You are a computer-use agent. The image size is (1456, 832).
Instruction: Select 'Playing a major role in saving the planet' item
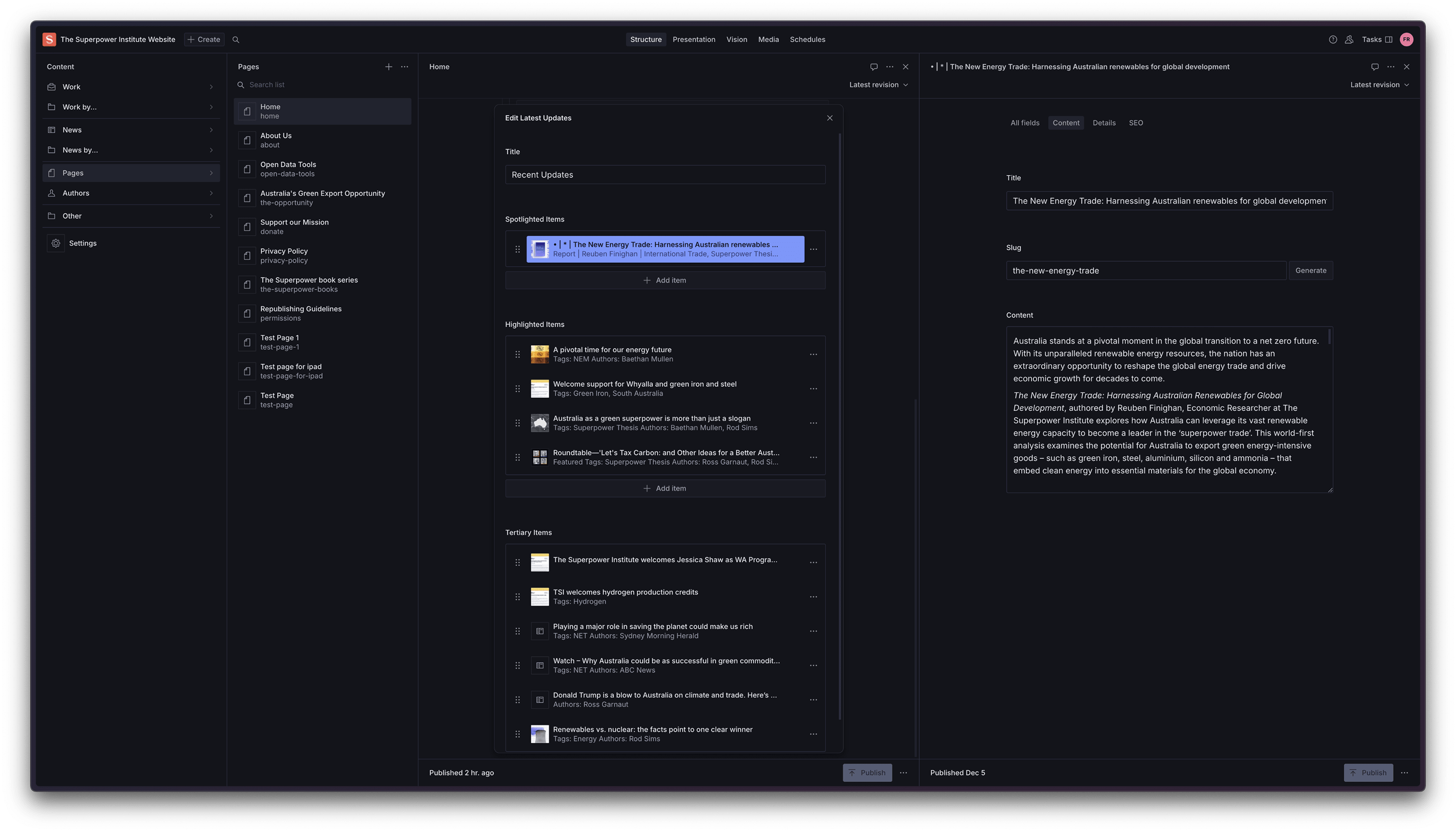coord(664,631)
